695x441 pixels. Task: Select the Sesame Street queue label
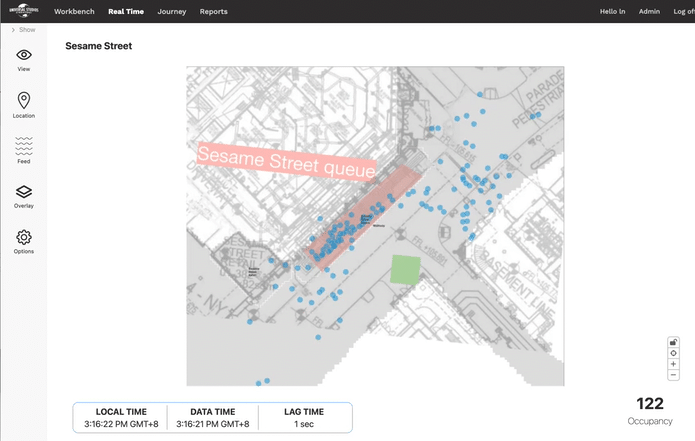pyautogui.click(x=286, y=161)
